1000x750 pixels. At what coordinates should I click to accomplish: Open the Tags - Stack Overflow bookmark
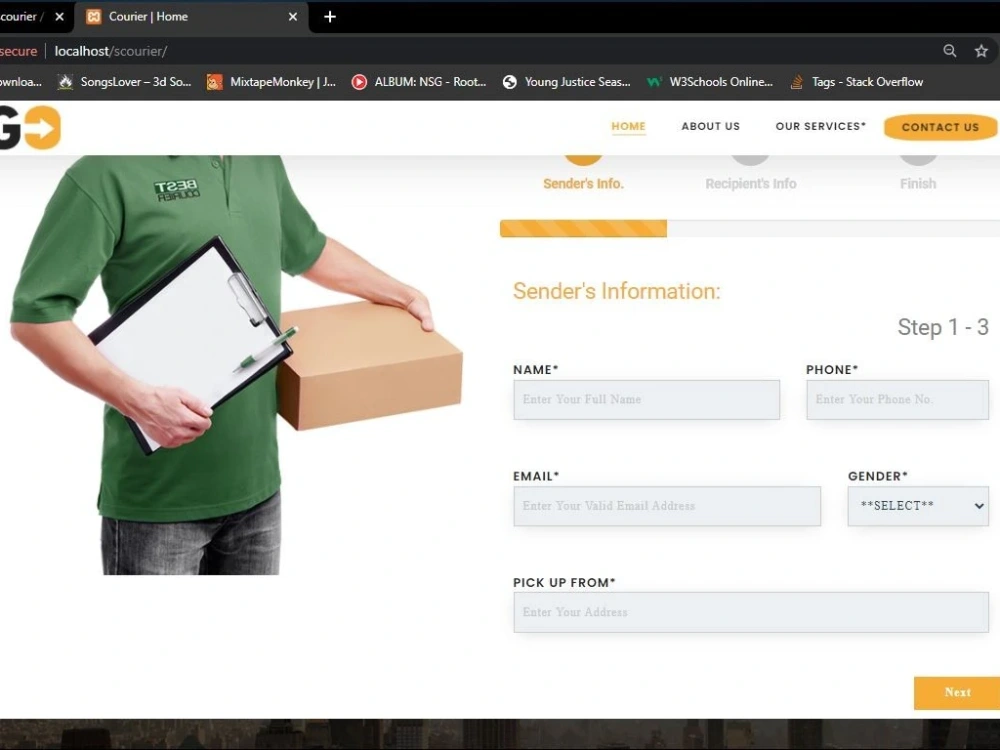coord(857,82)
